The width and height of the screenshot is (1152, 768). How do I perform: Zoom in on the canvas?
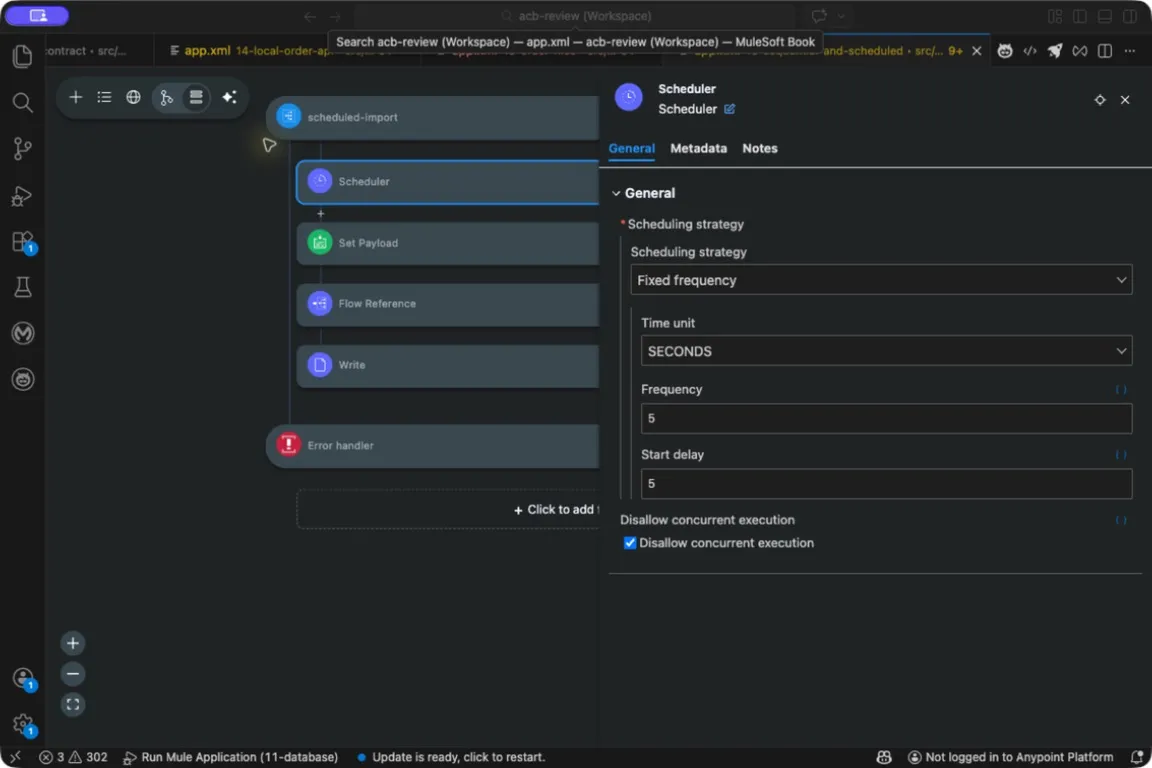(73, 643)
